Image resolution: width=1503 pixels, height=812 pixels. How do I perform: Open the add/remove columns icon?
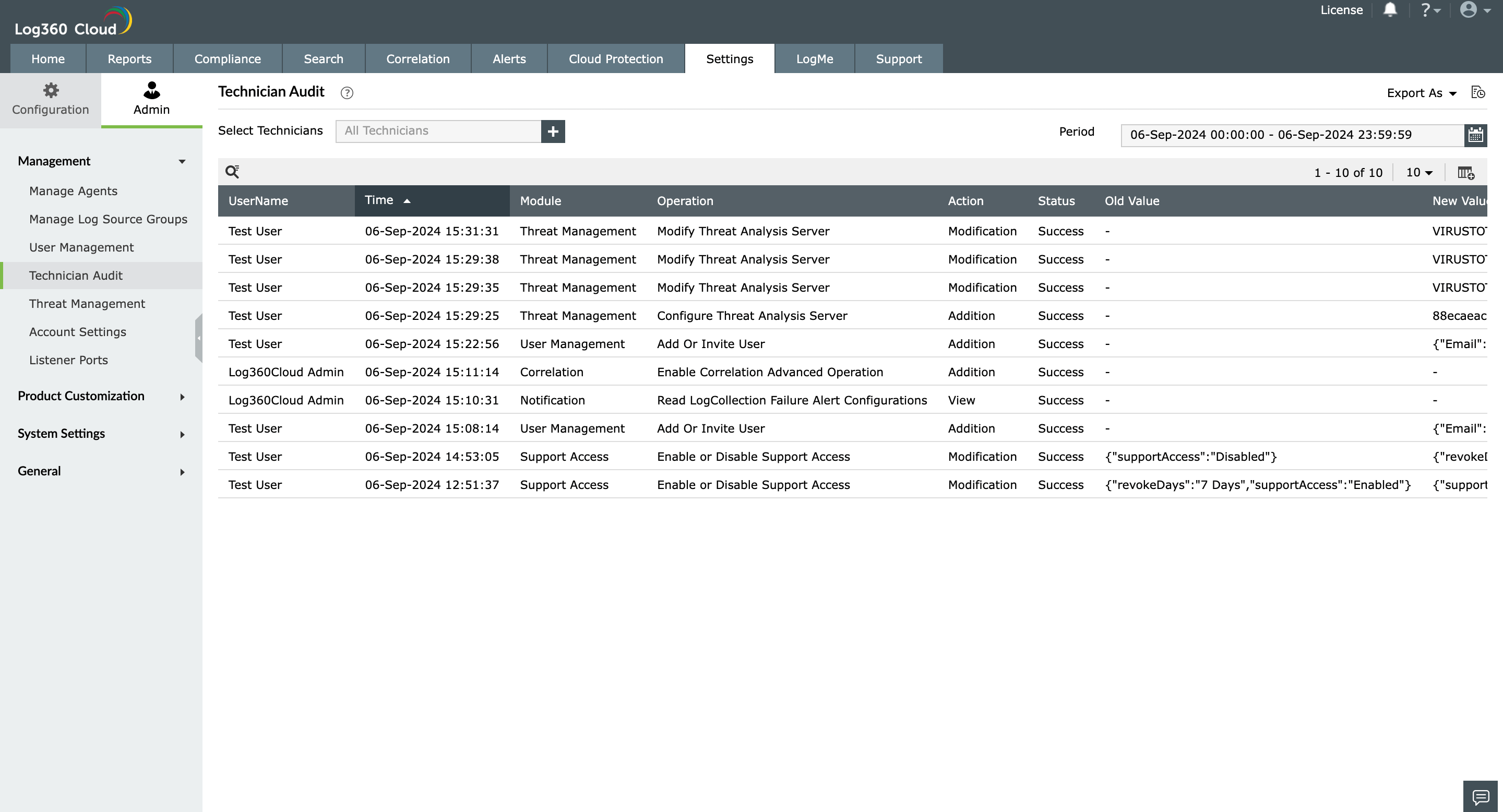(1465, 173)
